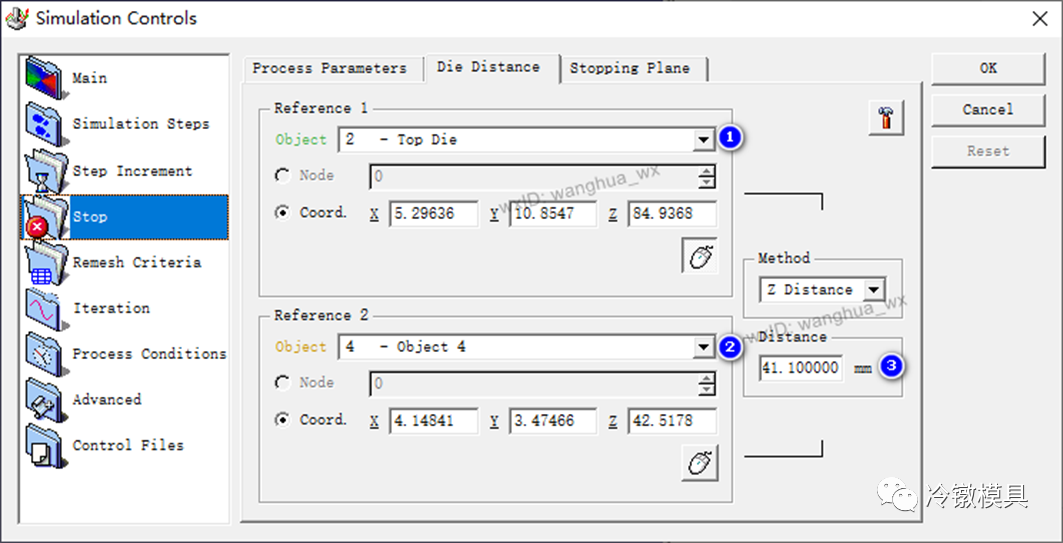The image size is (1063, 543).
Task: Select the Node radio button in Reference 1
Action: pyautogui.click(x=283, y=176)
